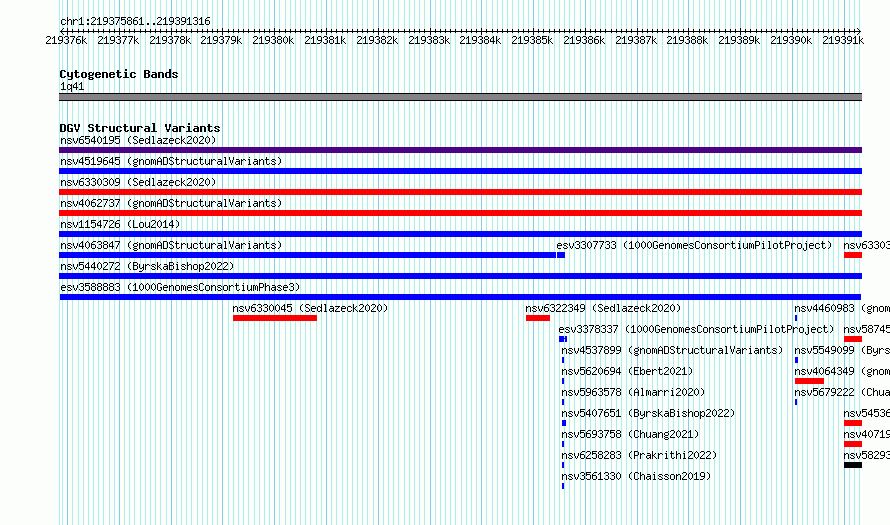Click the 219384k ruler tick label
This screenshot has width=890, height=525.
[x=480, y=40]
